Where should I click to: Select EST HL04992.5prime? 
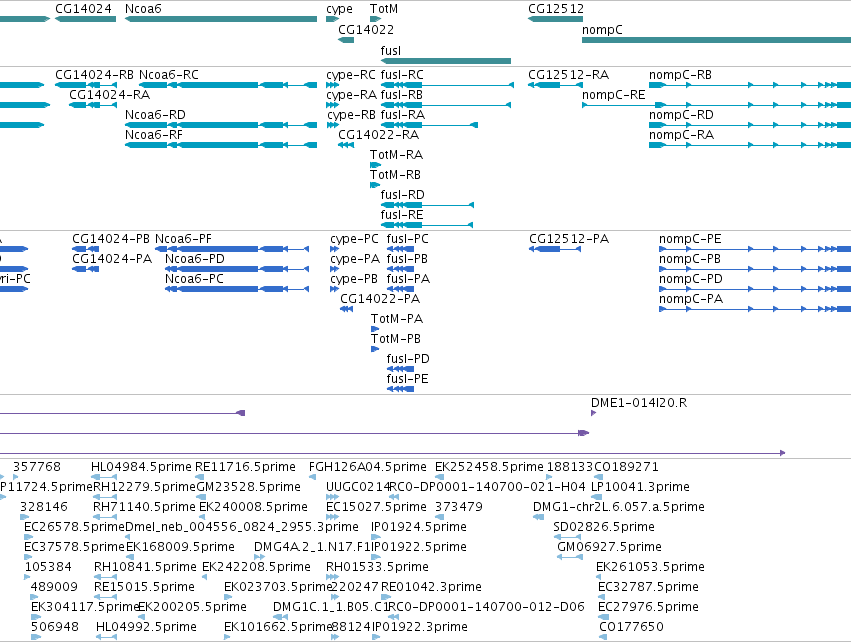pyautogui.click(x=106, y=637)
